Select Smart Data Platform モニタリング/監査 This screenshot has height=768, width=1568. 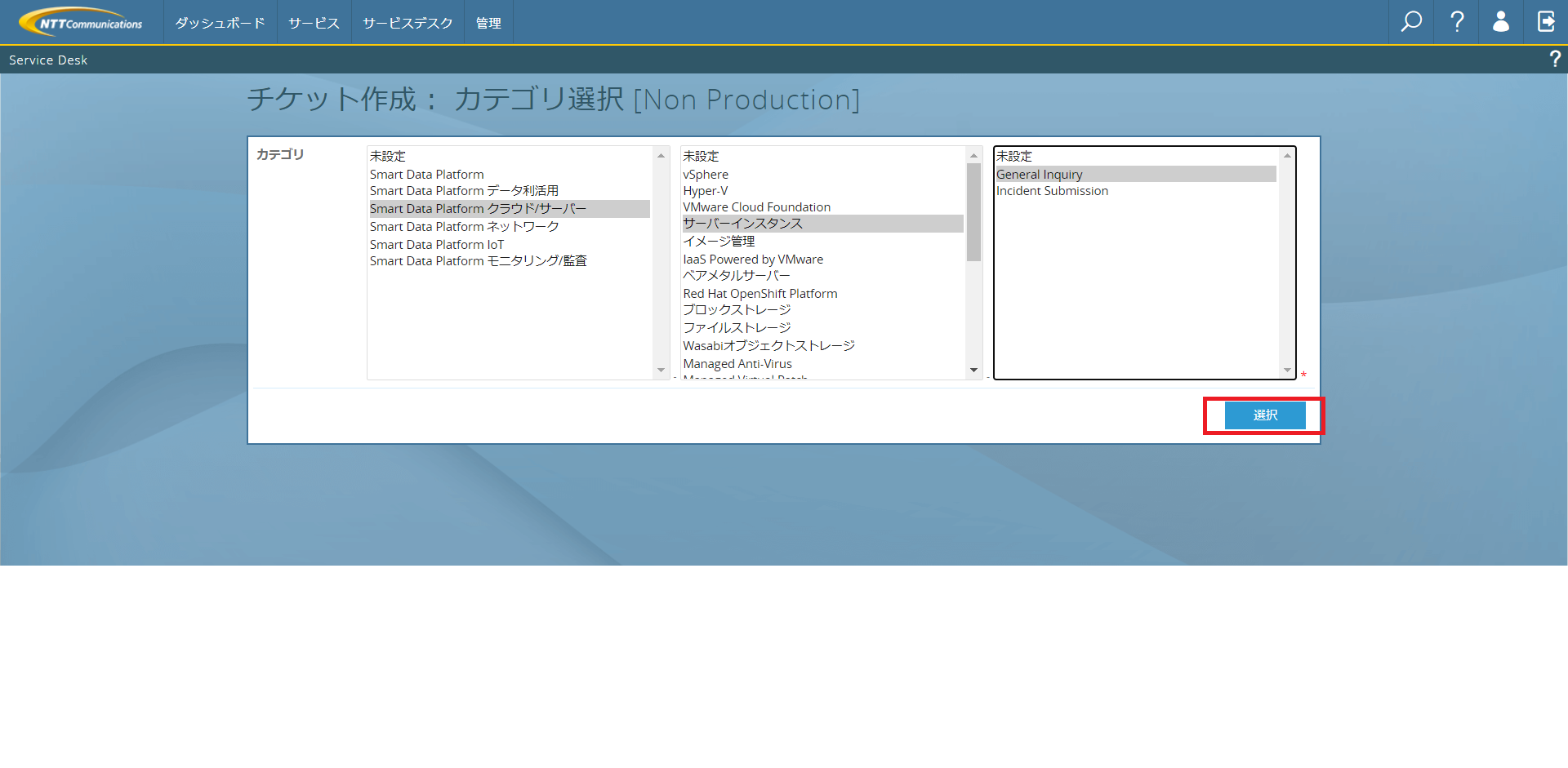point(510,261)
